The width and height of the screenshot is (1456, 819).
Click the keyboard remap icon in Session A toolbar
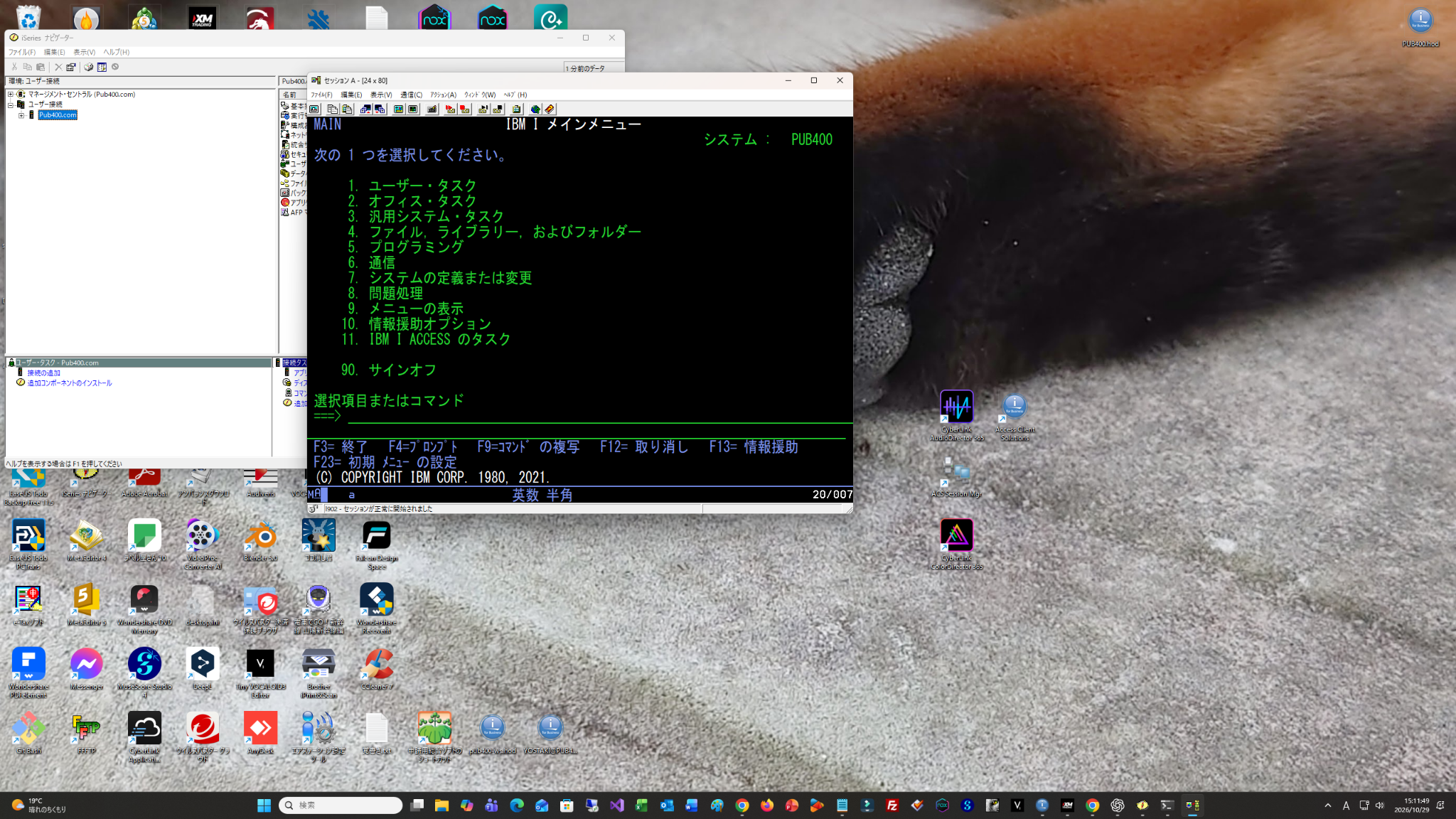coord(432,109)
